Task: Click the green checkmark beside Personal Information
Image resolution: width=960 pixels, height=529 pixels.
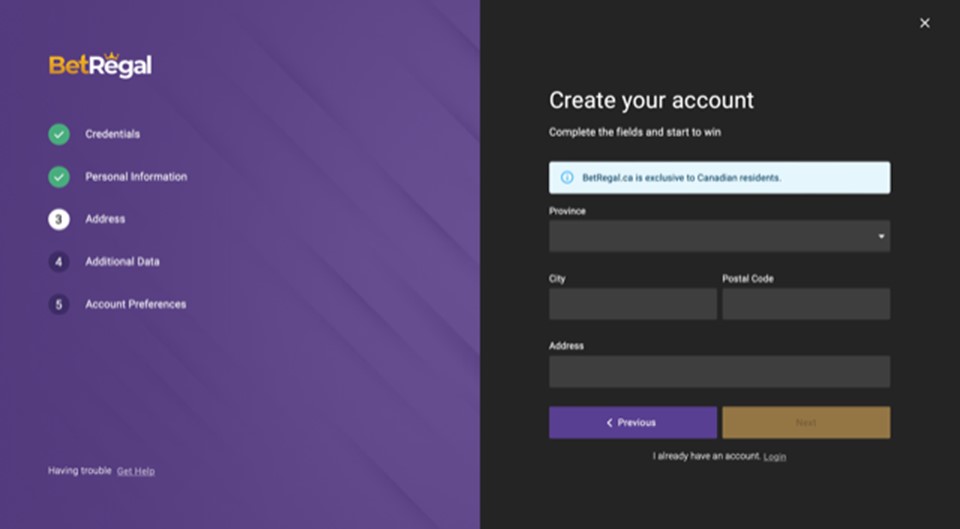Action: point(59,177)
